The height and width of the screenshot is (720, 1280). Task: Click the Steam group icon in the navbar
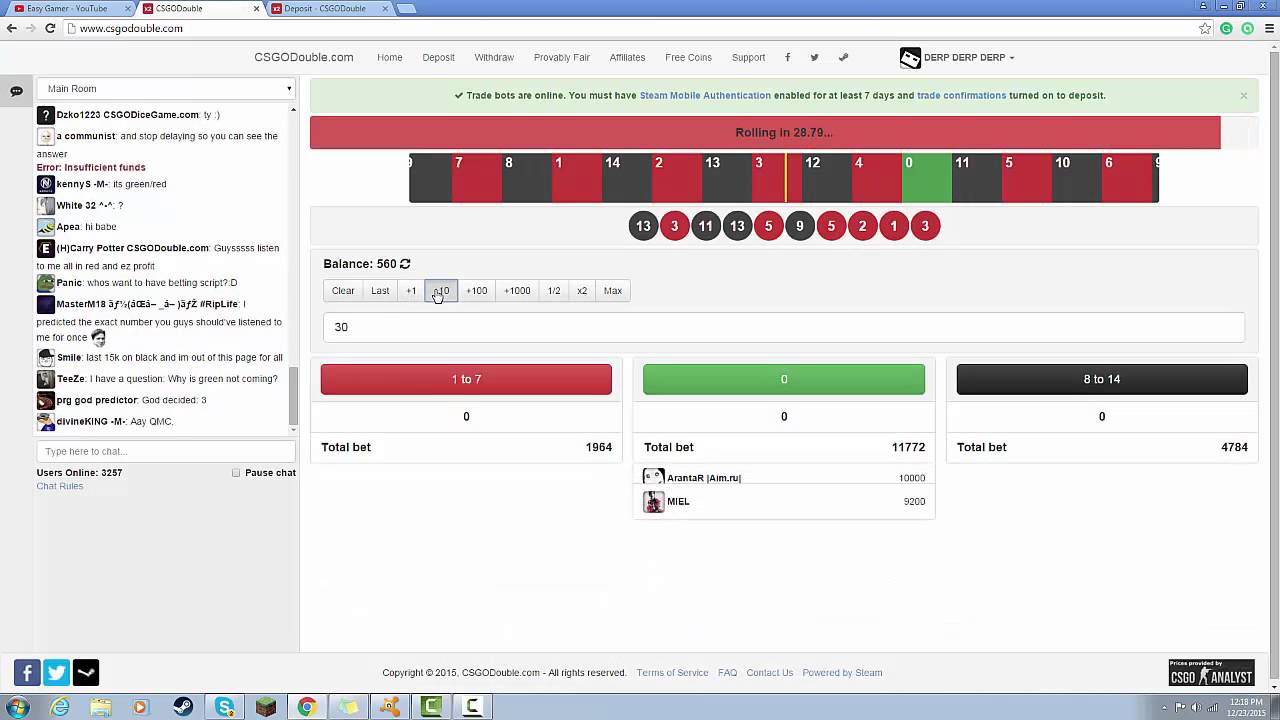click(843, 57)
